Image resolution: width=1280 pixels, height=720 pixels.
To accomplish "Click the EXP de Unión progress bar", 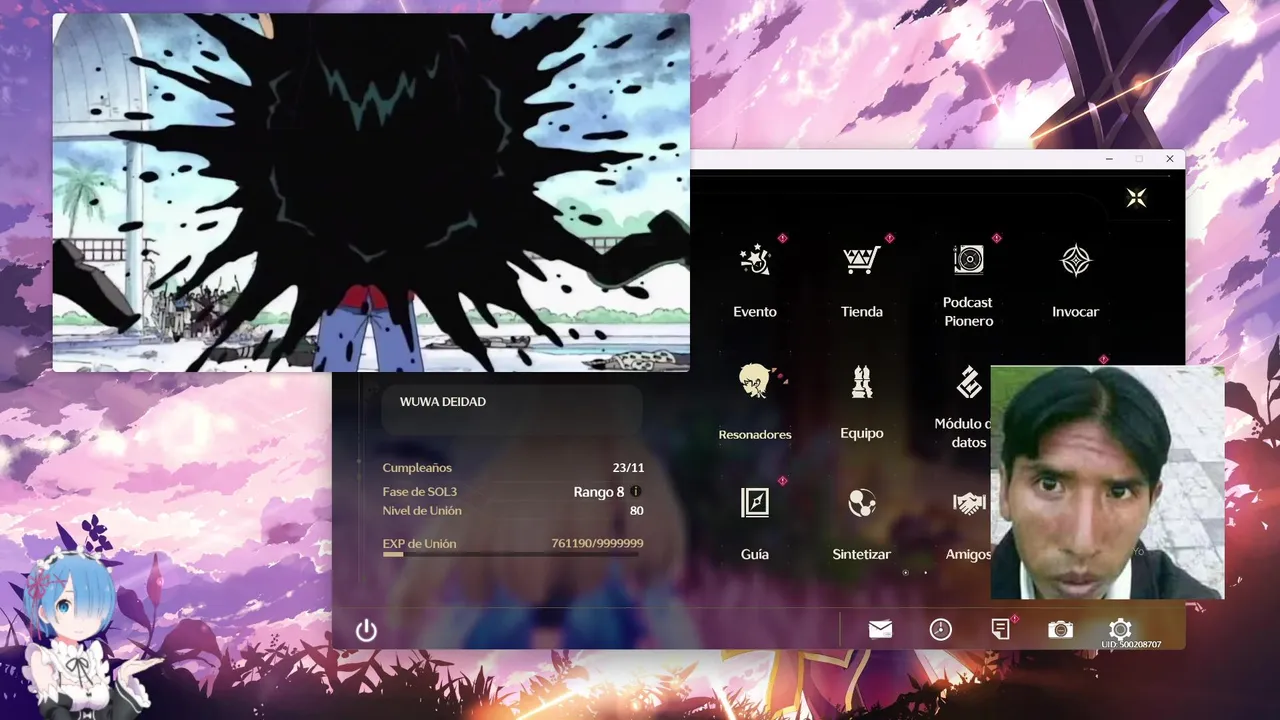I will [x=513, y=554].
